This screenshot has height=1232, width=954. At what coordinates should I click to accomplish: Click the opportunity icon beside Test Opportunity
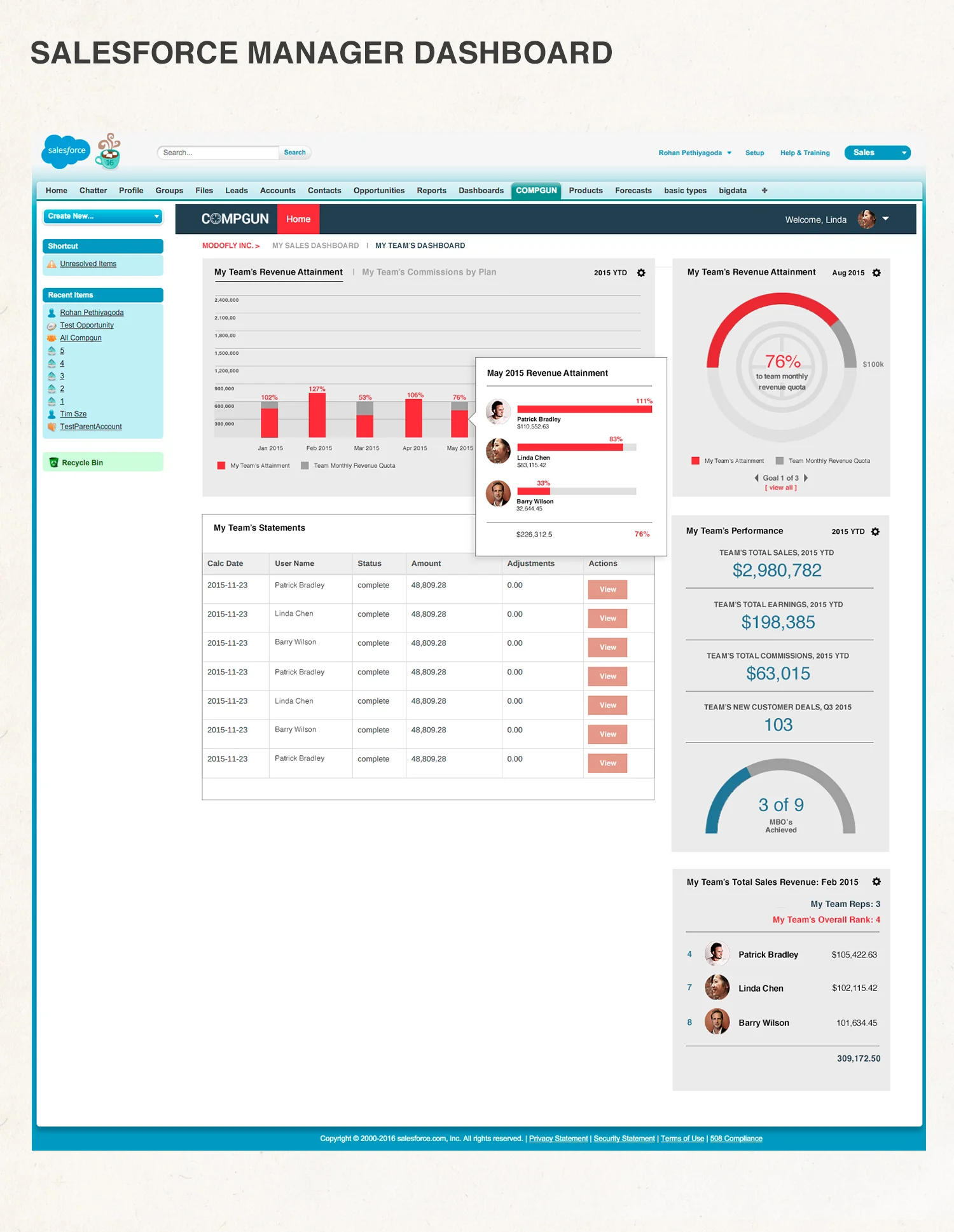52,325
